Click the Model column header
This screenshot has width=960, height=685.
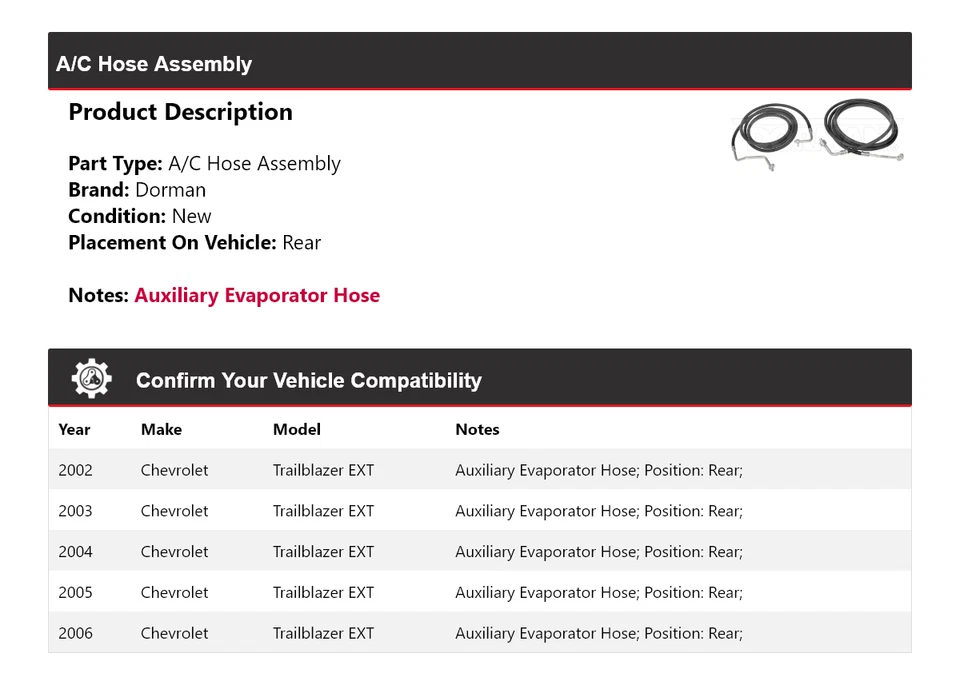297,429
